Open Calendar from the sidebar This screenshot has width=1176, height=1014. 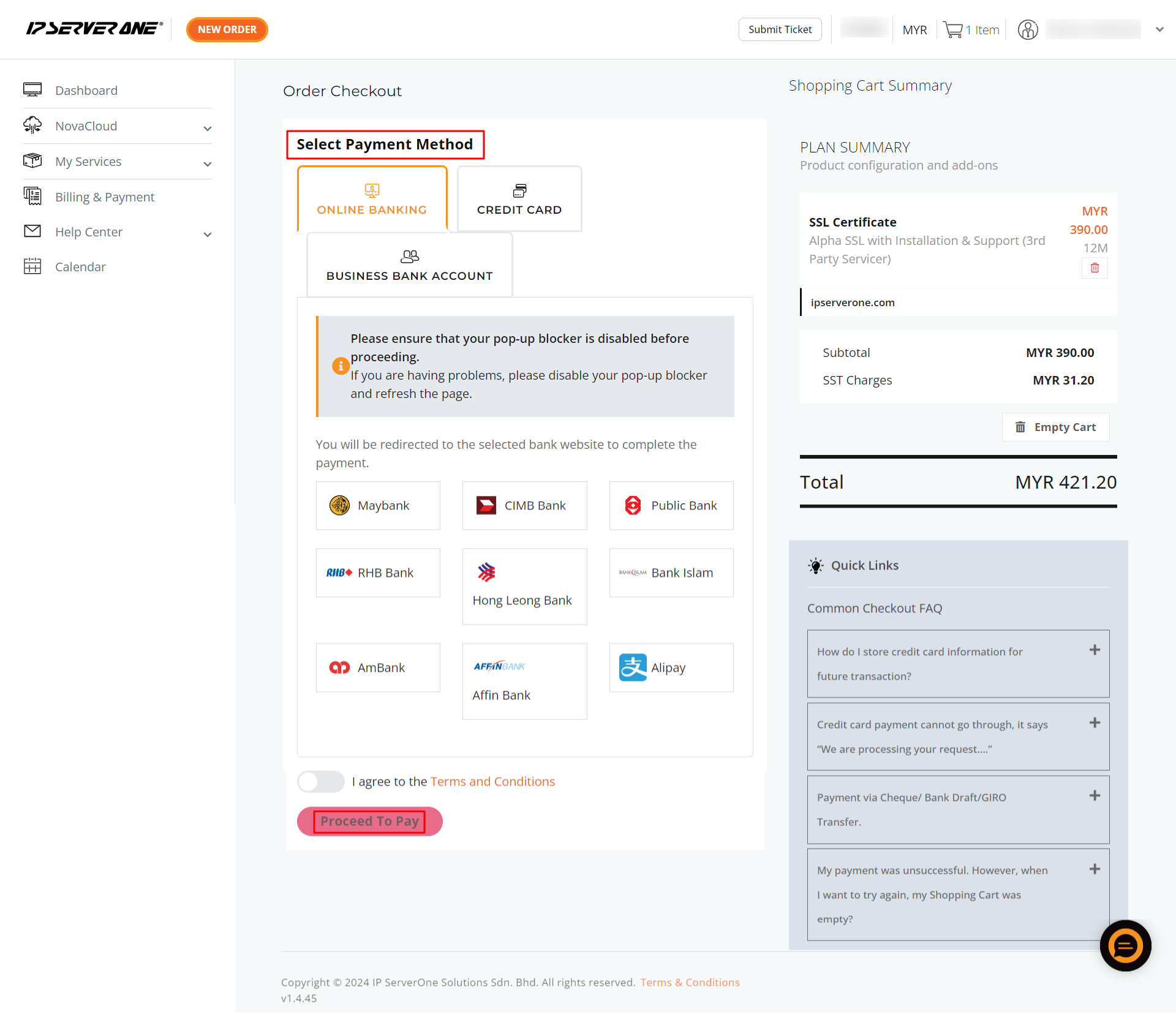80,267
